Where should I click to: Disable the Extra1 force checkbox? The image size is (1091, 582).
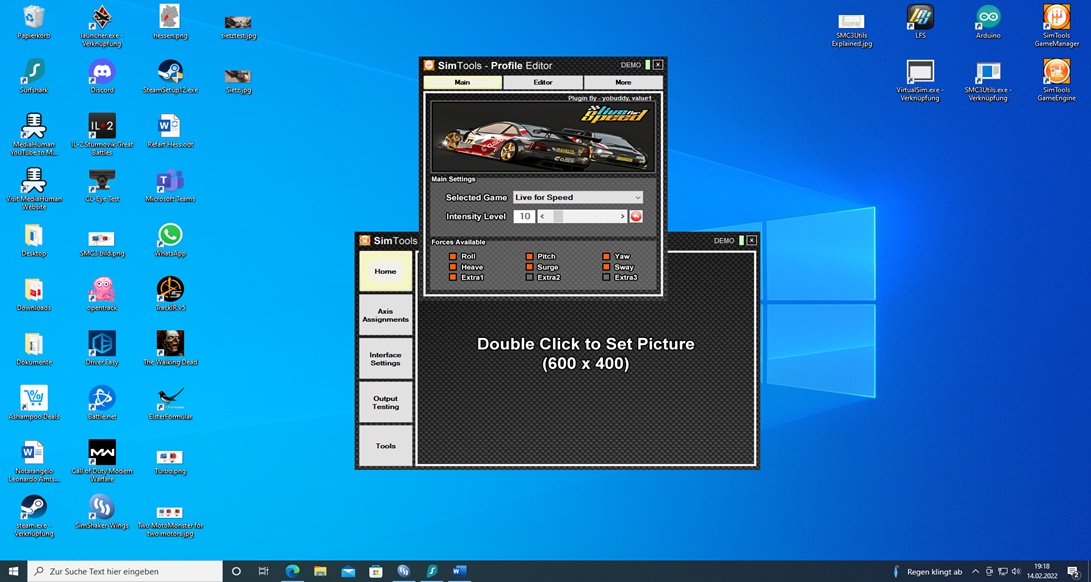[453, 278]
